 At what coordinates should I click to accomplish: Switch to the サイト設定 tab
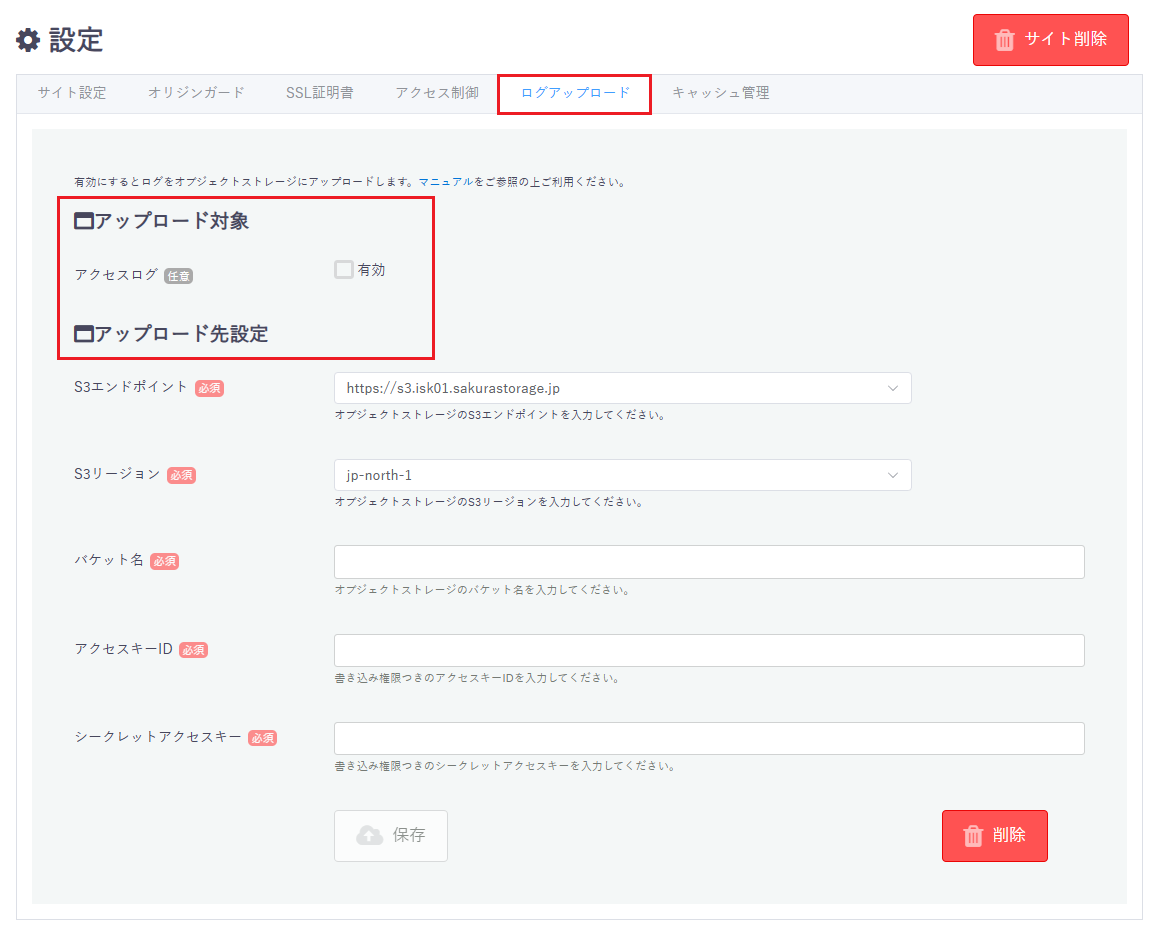tap(72, 93)
